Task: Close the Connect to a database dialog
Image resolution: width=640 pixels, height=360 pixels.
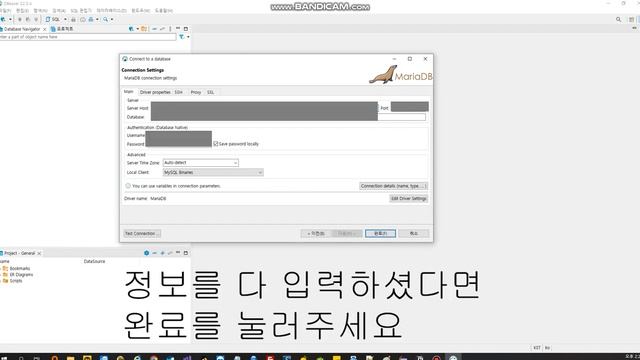Action: pyautogui.click(x=425, y=59)
